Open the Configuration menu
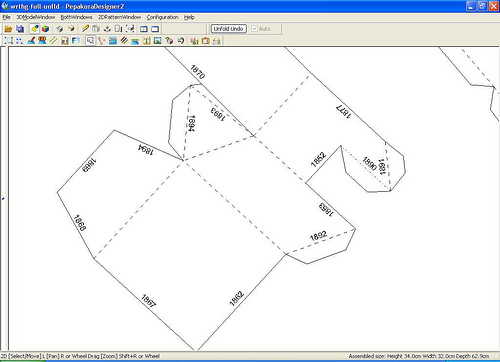 pos(163,17)
